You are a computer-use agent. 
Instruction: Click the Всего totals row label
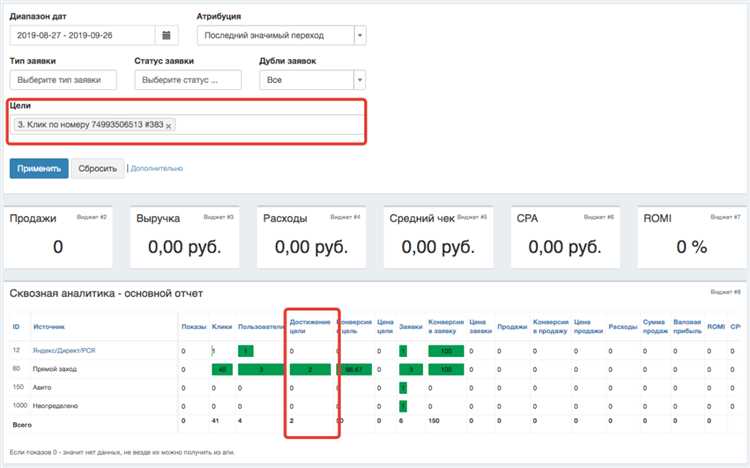(22, 424)
